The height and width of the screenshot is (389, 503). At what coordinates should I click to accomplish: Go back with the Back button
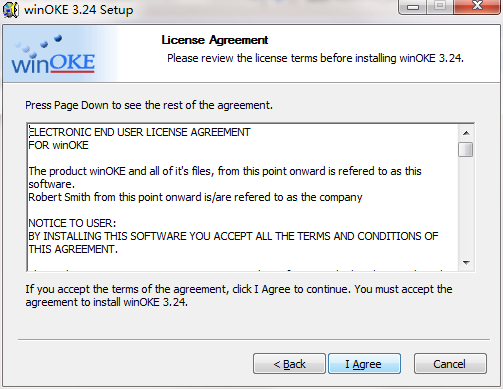[289, 364]
